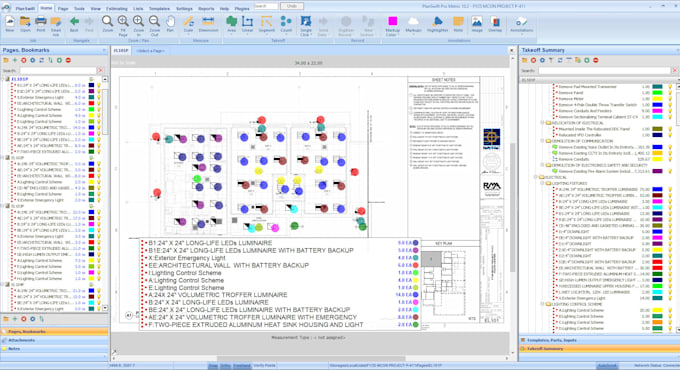This screenshot has width=680, height=370.
Task: Open the Tools ribbon tab
Action: (79, 9)
